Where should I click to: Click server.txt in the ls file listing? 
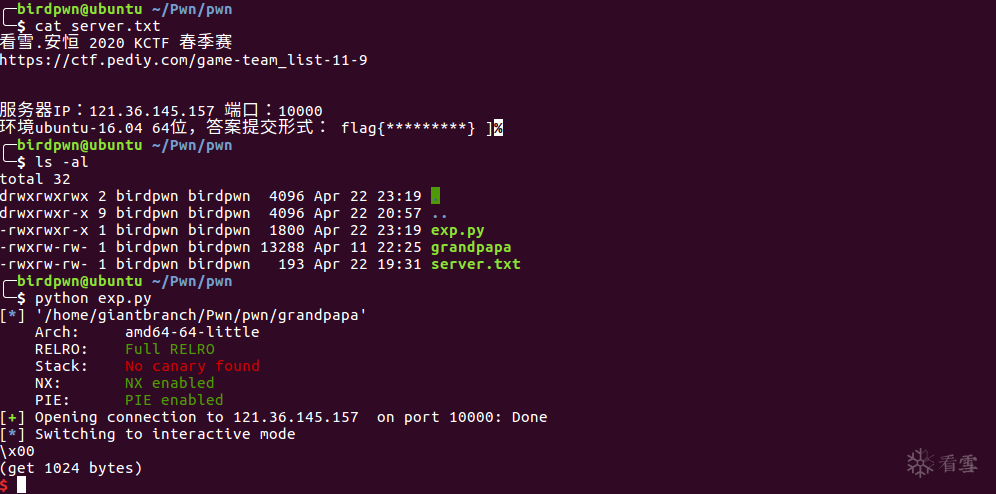pos(475,264)
